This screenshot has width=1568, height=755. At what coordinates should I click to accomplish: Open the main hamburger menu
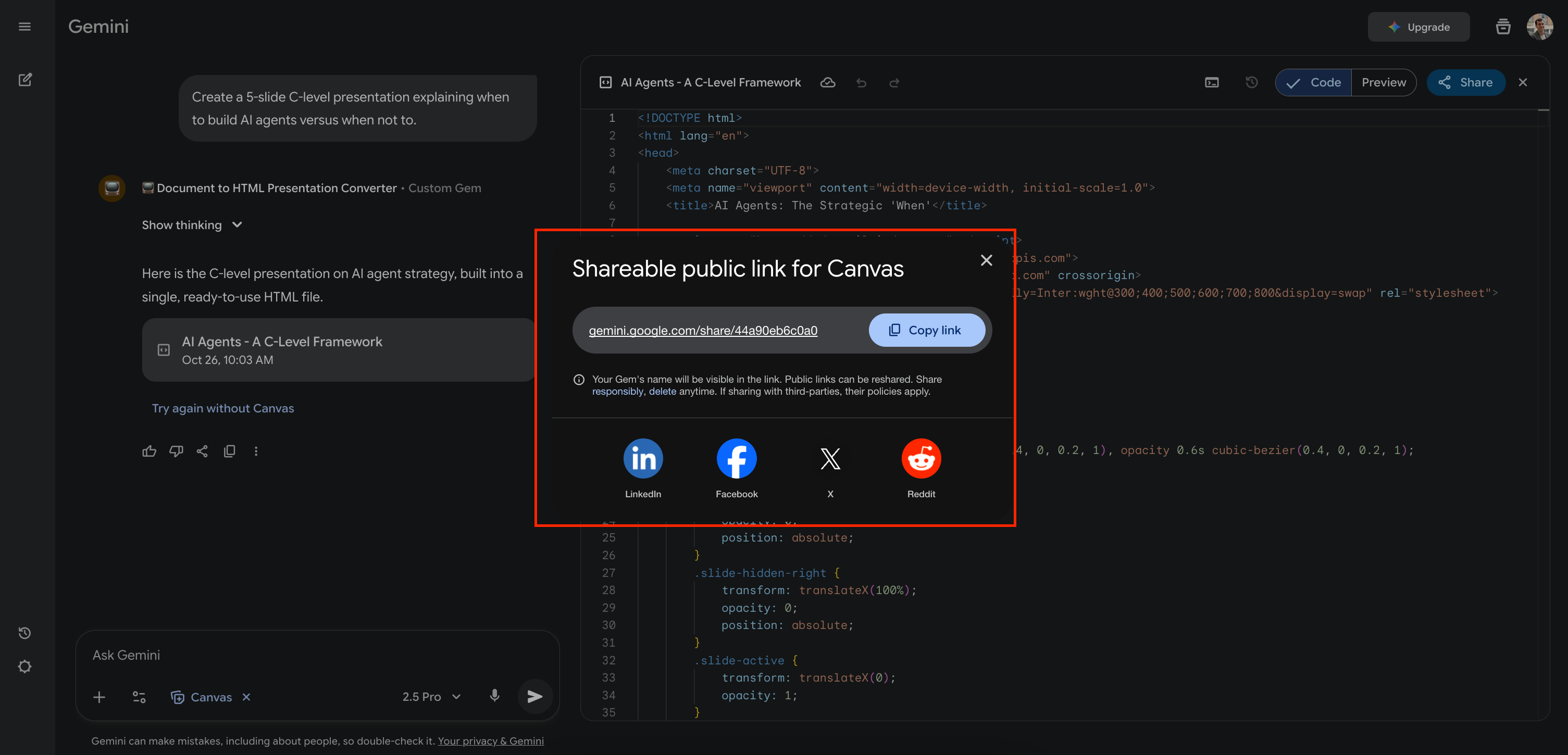coord(25,26)
